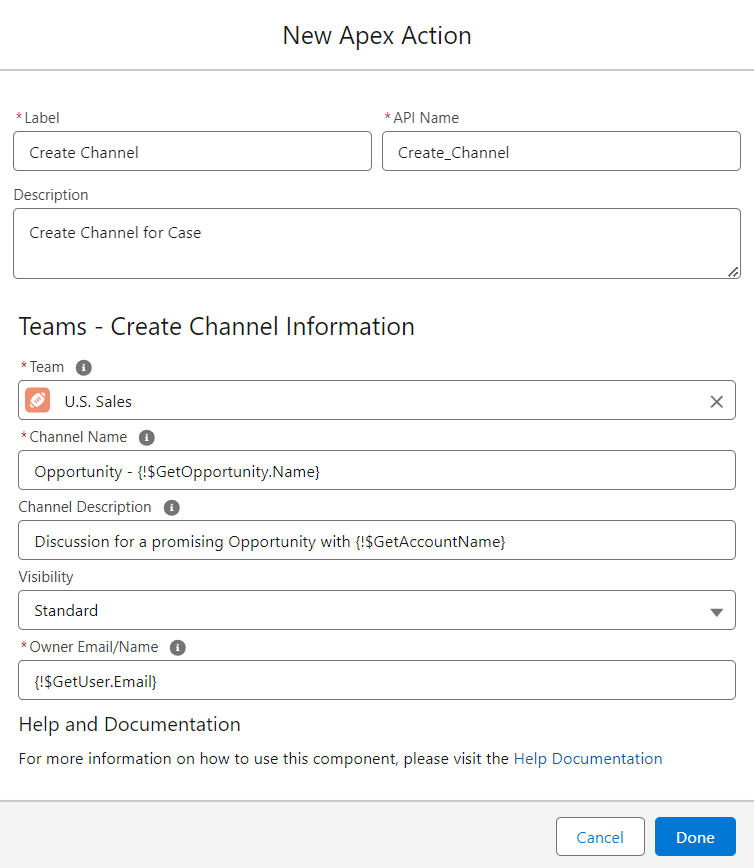Viewport: 754px width, 868px height.
Task: Clear the selected U.S. Sales team
Action: point(716,401)
